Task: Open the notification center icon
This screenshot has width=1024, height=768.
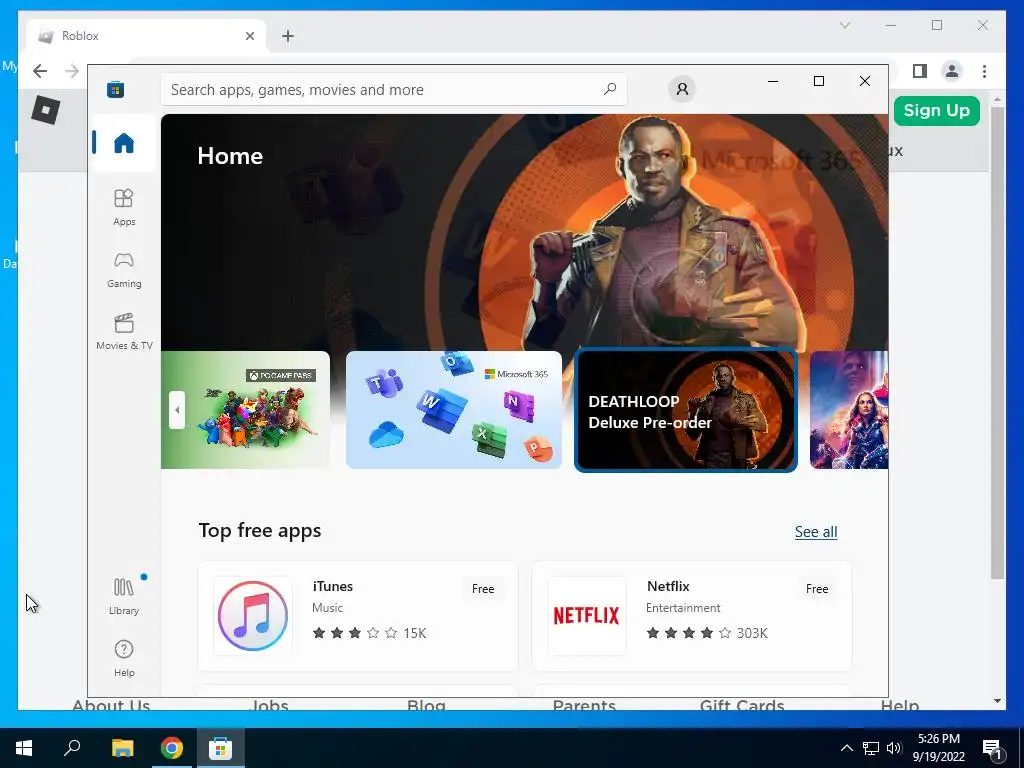Action: pyautogui.click(x=992, y=748)
